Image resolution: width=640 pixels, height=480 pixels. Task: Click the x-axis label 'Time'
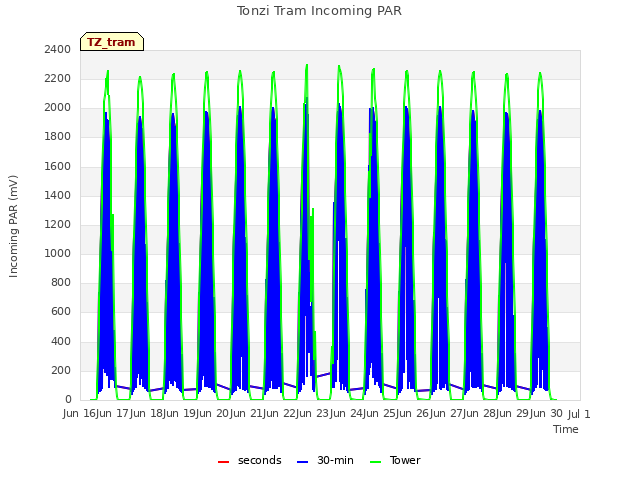tap(566, 429)
